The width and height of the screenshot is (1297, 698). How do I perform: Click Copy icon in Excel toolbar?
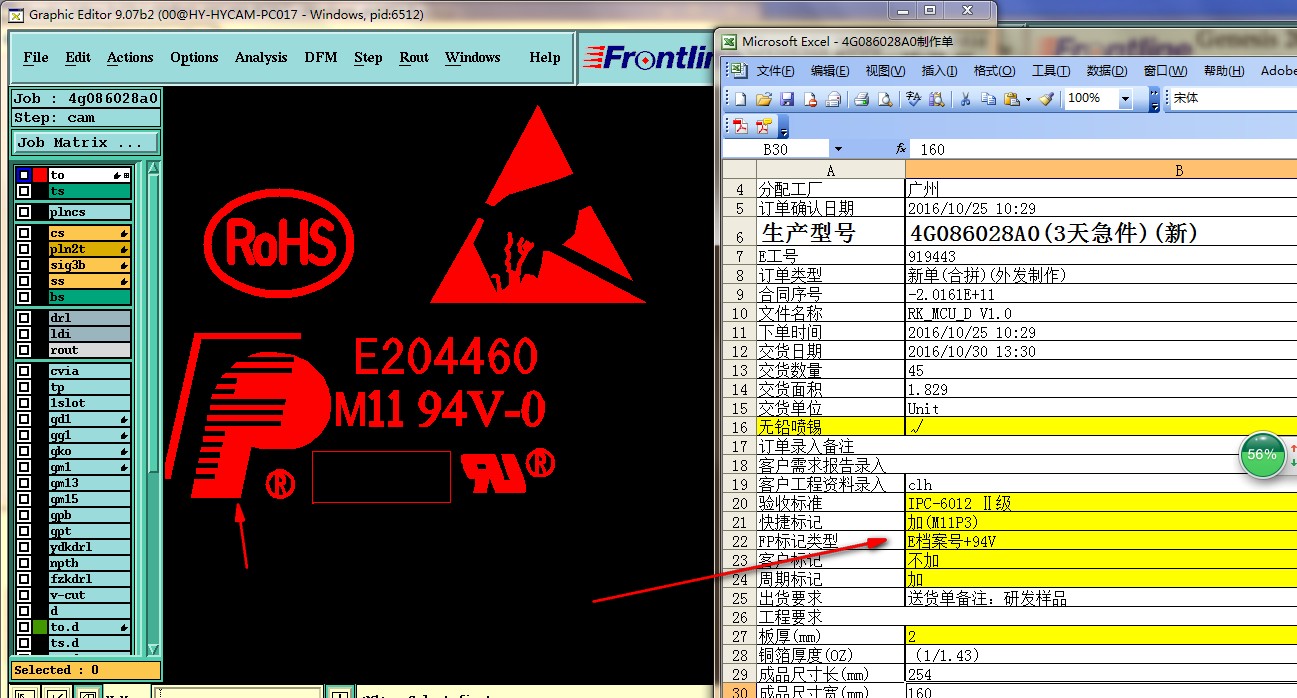pyautogui.click(x=989, y=99)
